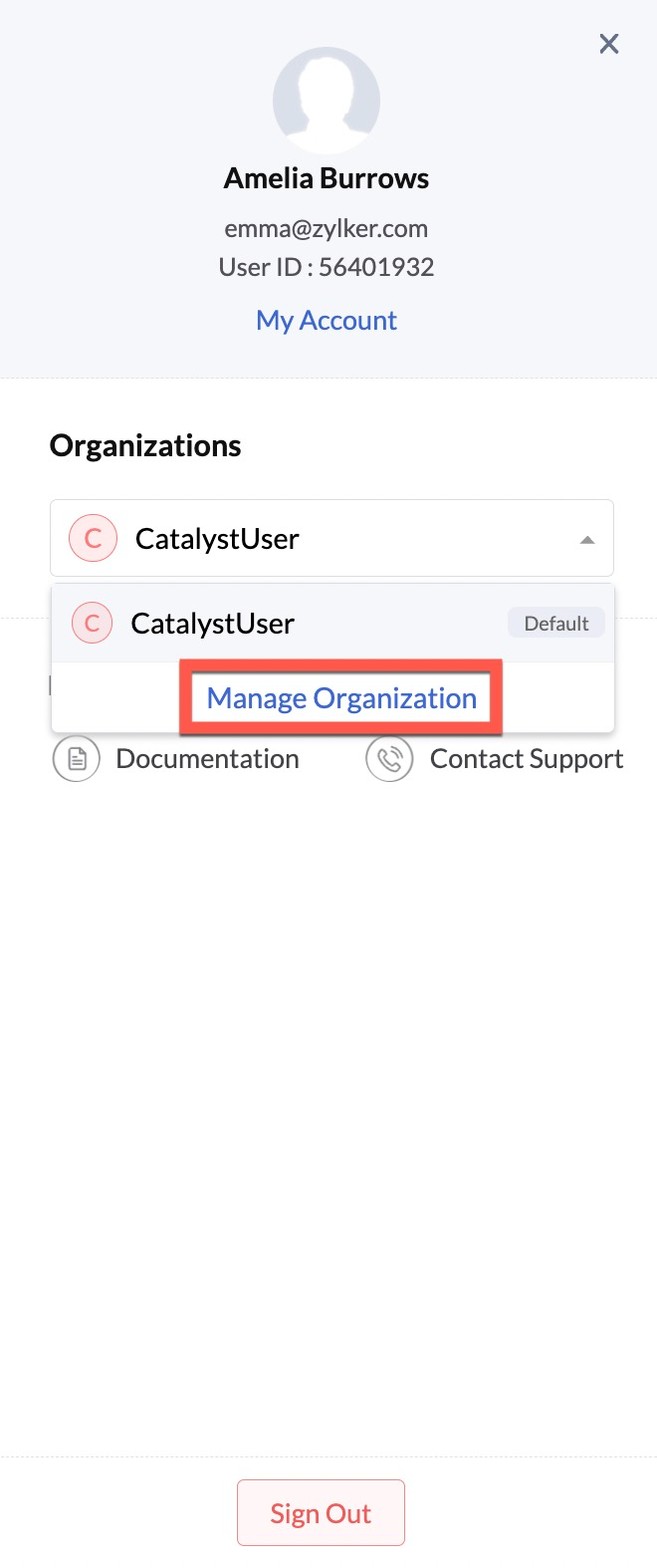
Task: Click the C icon in dropdown list item
Action: pyautogui.click(x=92, y=624)
